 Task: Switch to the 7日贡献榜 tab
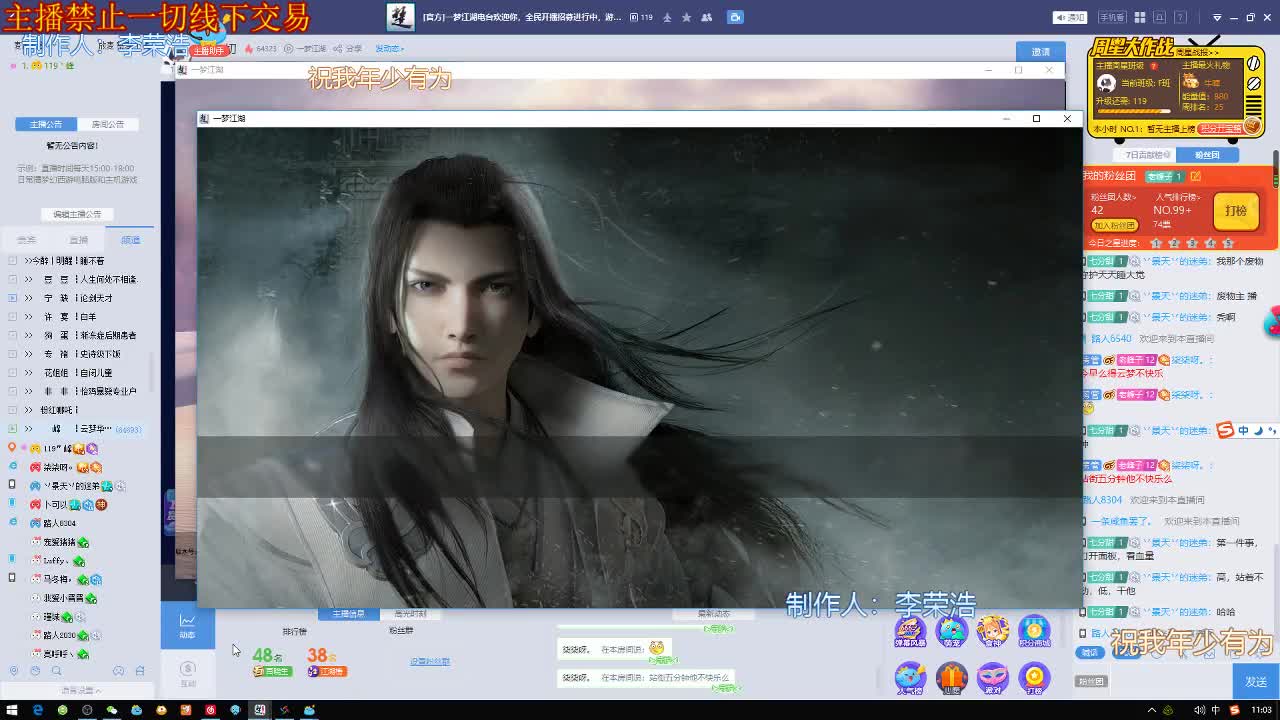point(1144,155)
